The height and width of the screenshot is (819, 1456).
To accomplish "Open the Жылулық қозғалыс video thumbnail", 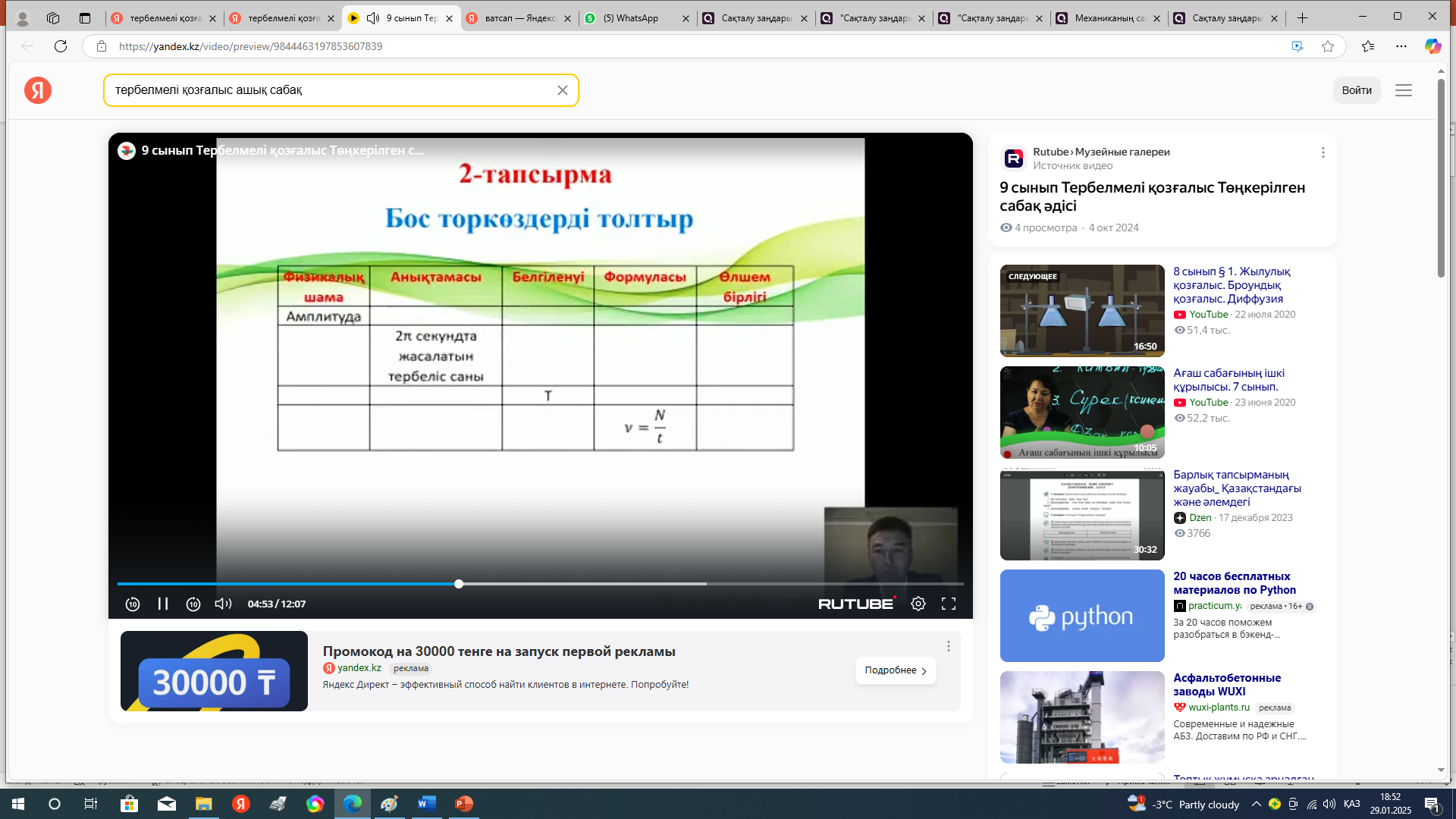I will click(x=1081, y=310).
